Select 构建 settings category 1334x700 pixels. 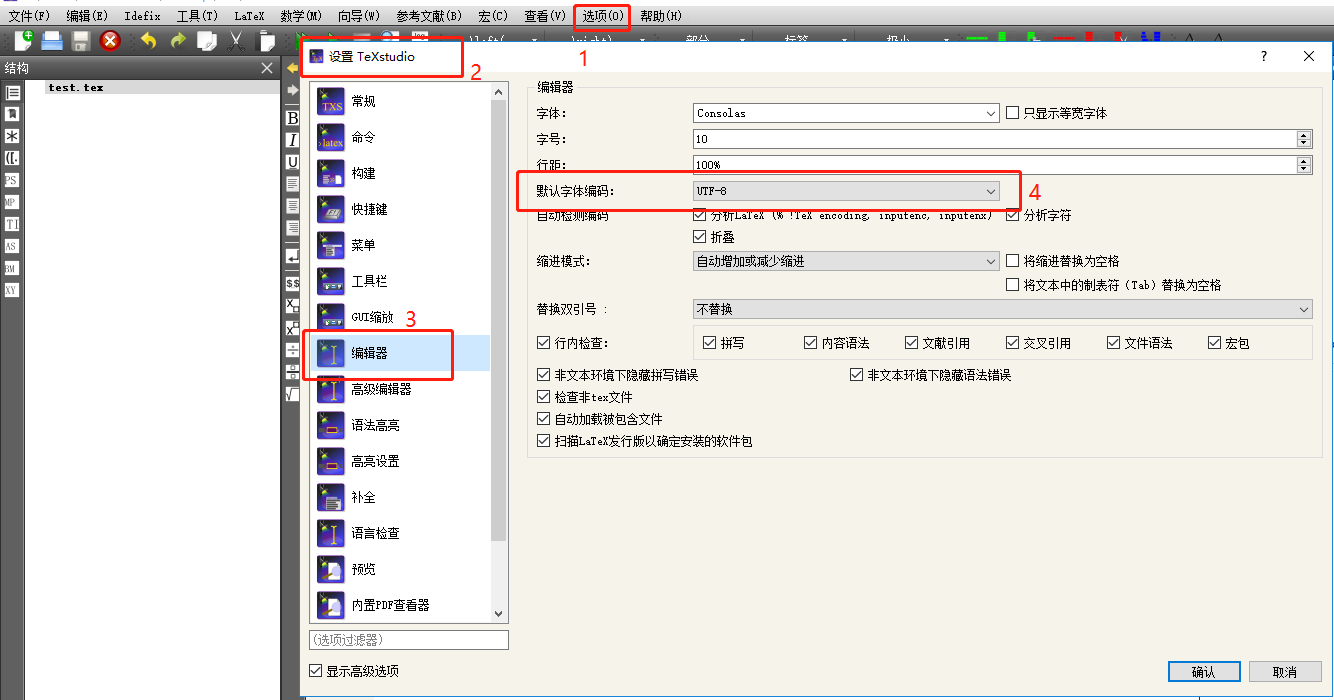pyautogui.click(x=400, y=173)
